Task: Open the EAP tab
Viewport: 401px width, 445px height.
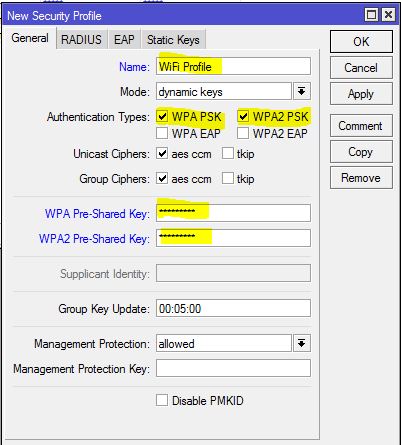Action: point(124,40)
